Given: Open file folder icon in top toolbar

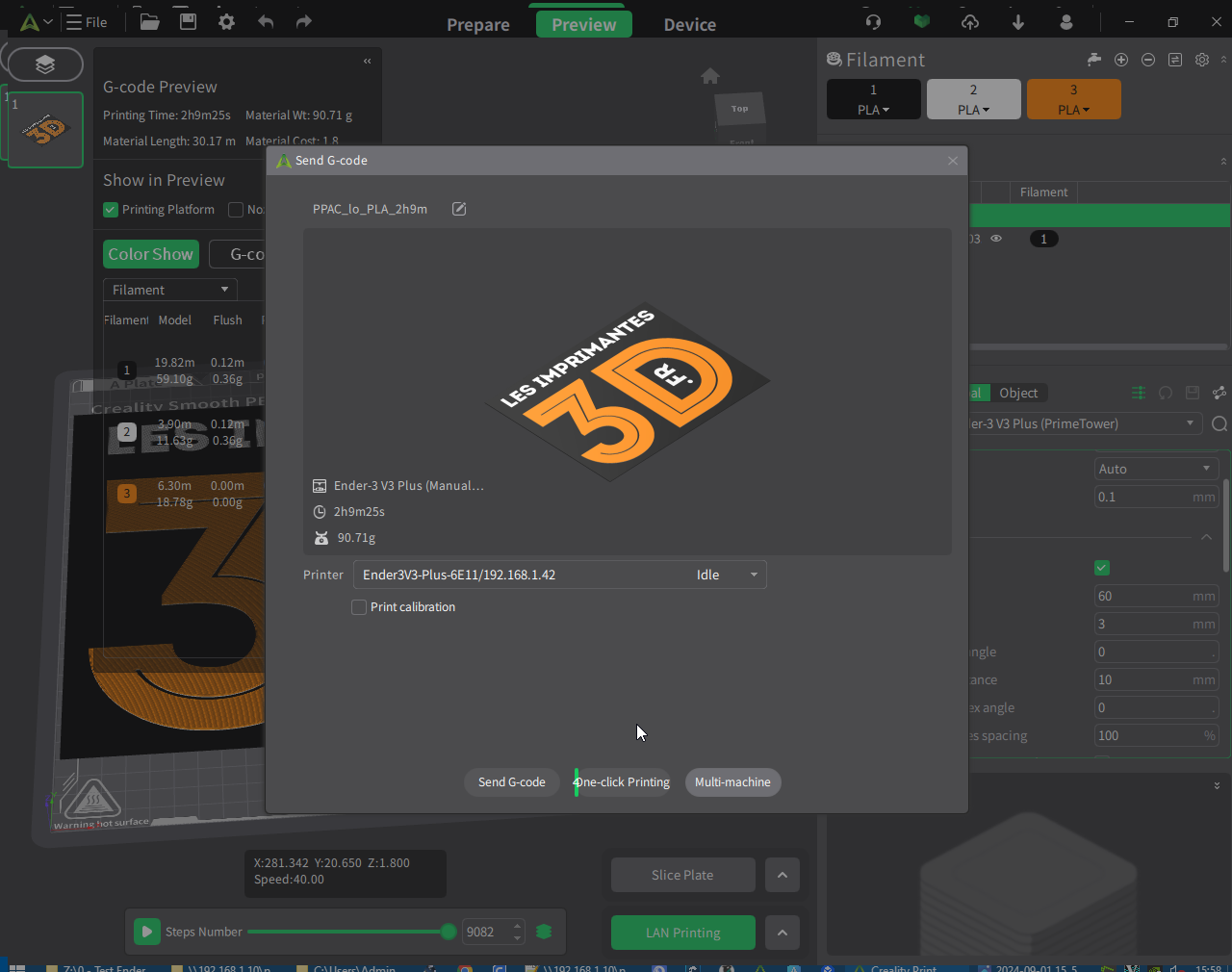Looking at the screenshot, I should (149, 21).
